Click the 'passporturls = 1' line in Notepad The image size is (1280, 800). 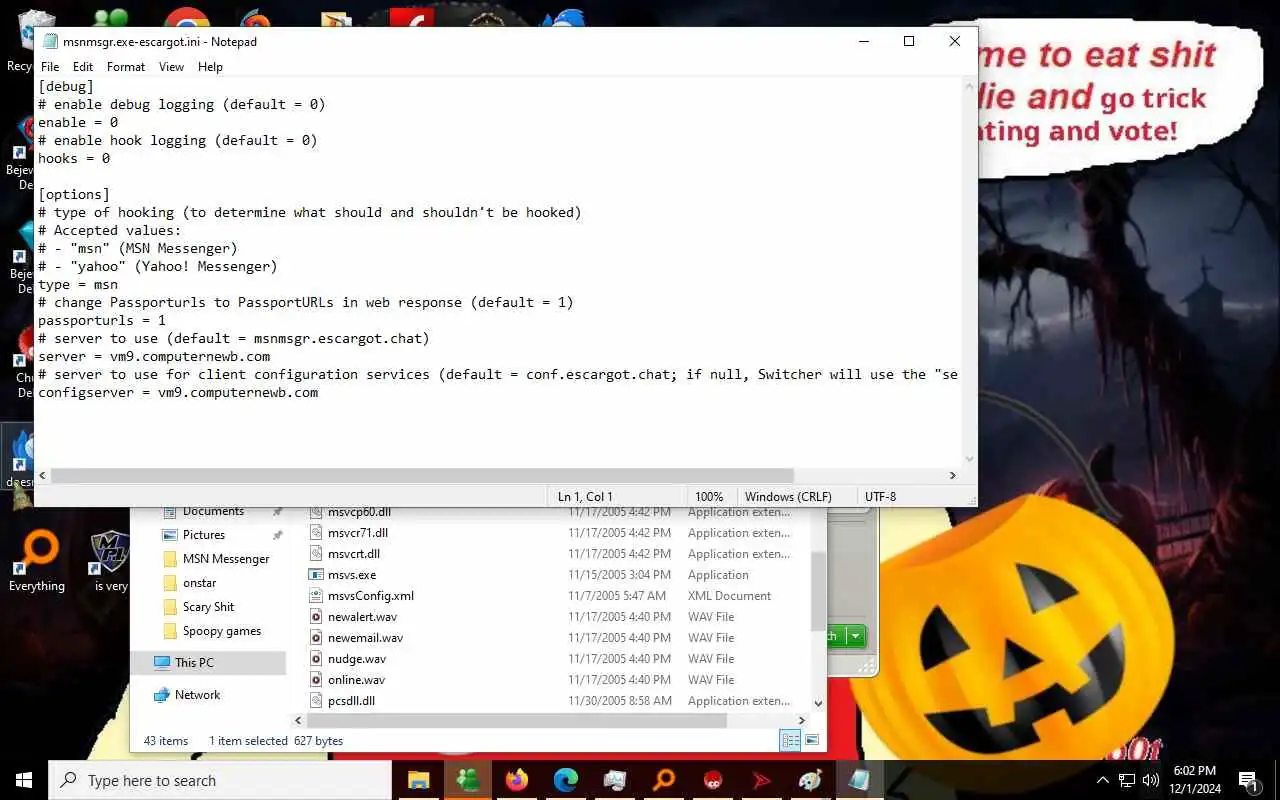(102, 320)
